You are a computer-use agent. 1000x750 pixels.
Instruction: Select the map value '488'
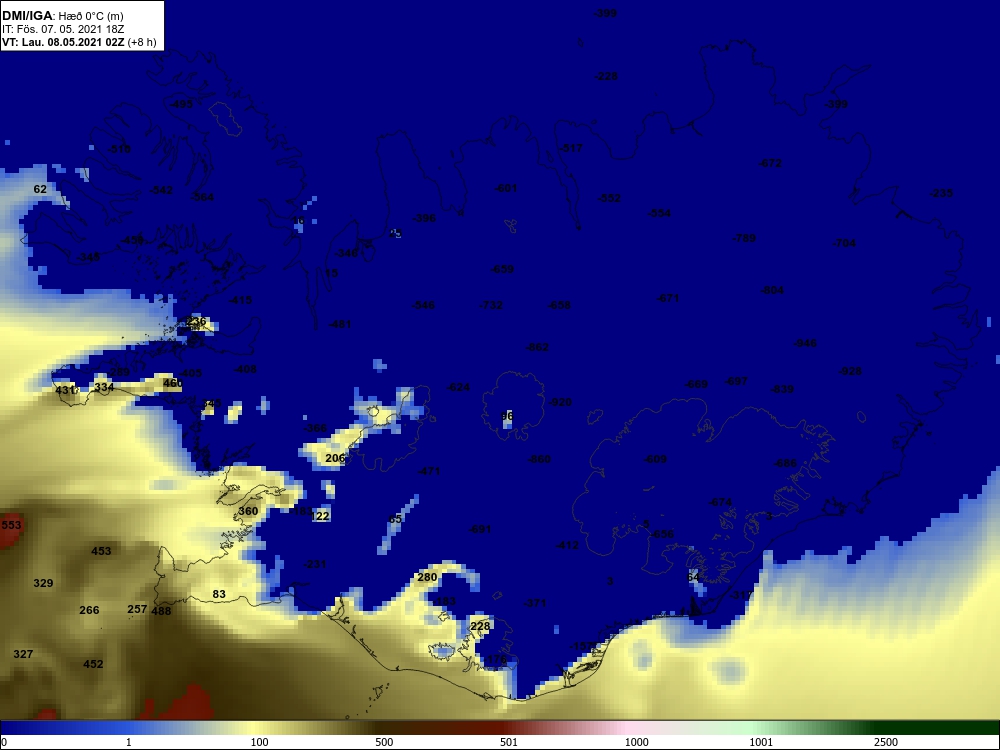pyautogui.click(x=161, y=611)
